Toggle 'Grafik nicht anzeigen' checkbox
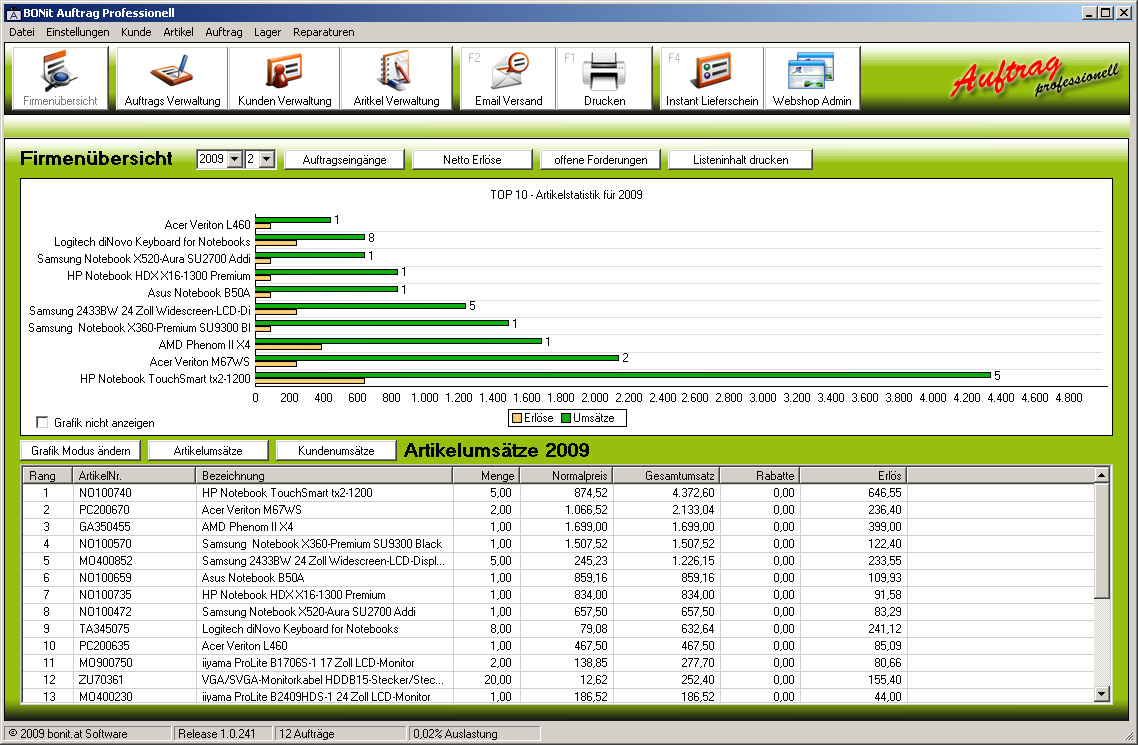Screen dimensions: 1138x745 (x=42, y=422)
